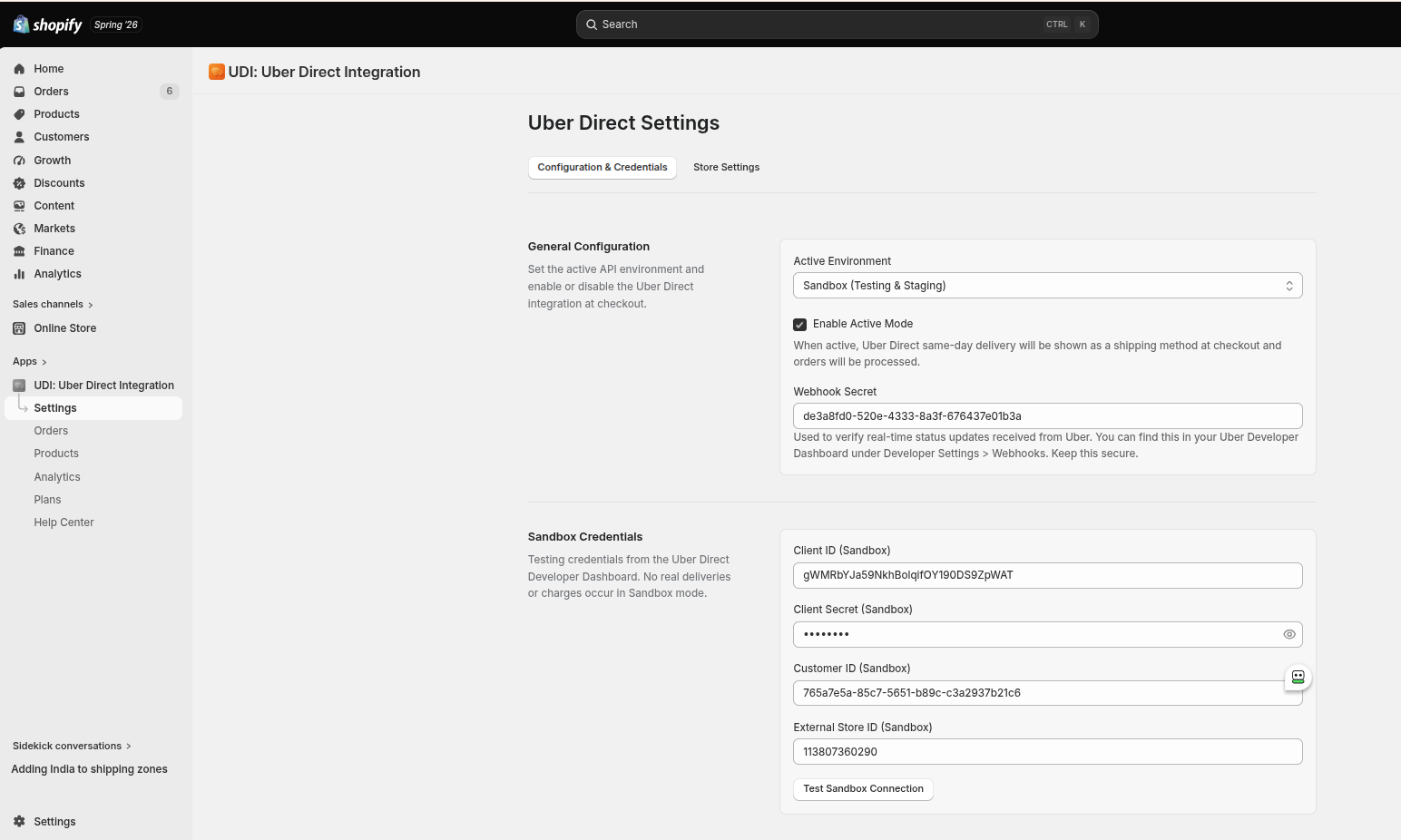This screenshot has width=1401, height=840.
Task: Open the Active Environment dropdown
Action: pyautogui.click(x=1048, y=286)
